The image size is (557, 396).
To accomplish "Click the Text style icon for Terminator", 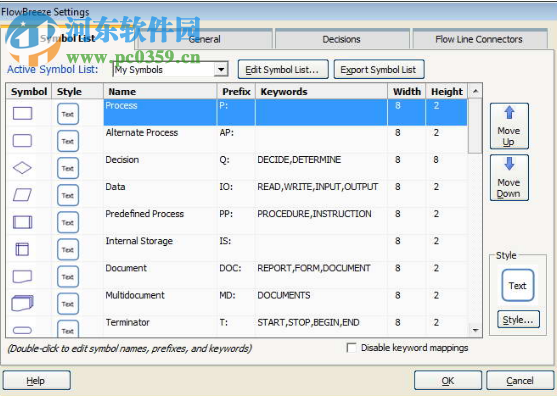I will [x=68, y=328].
